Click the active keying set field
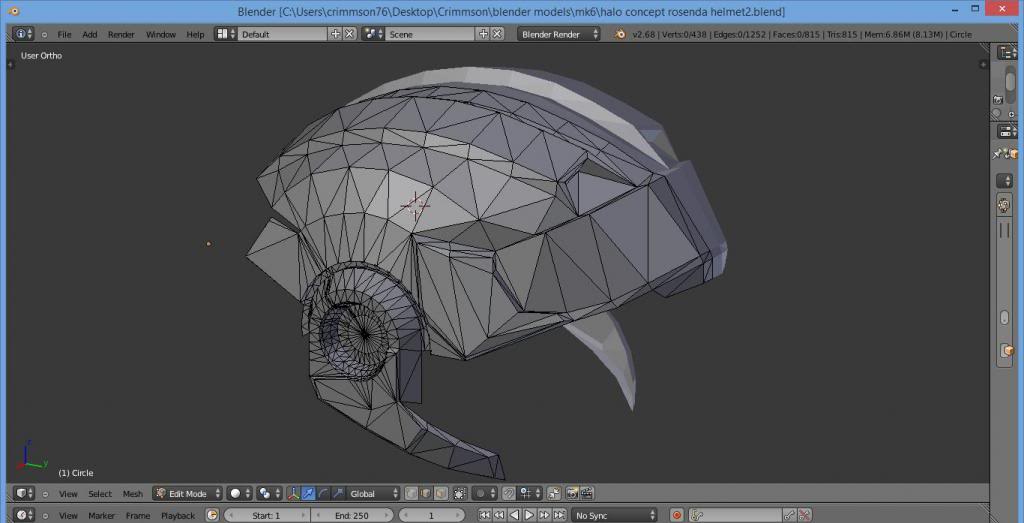This screenshot has width=1024, height=523. click(735, 515)
